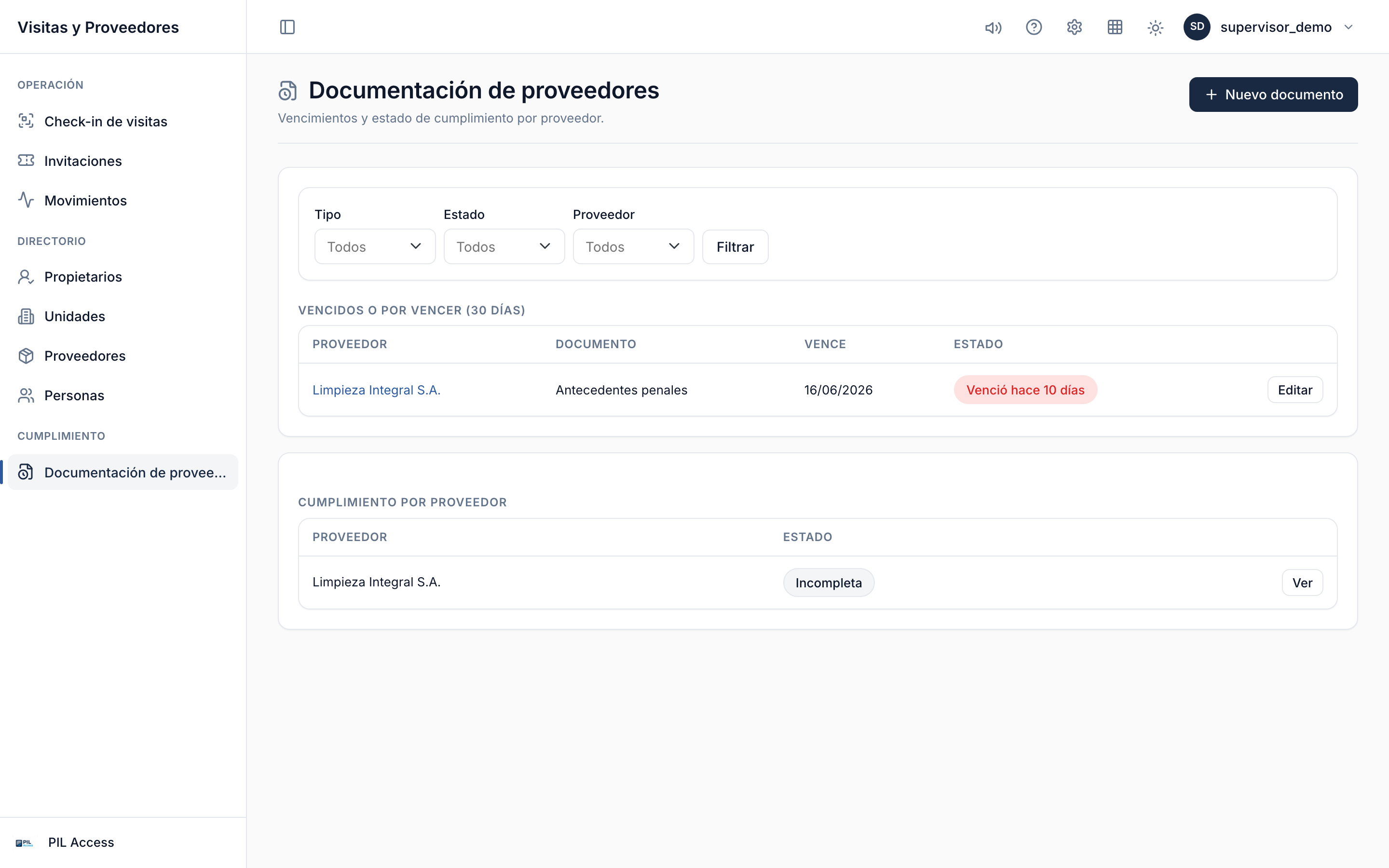The width and height of the screenshot is (1389, 868).
Task: Open Check-in de visitas menu item
Action: [x=123, y=121]
